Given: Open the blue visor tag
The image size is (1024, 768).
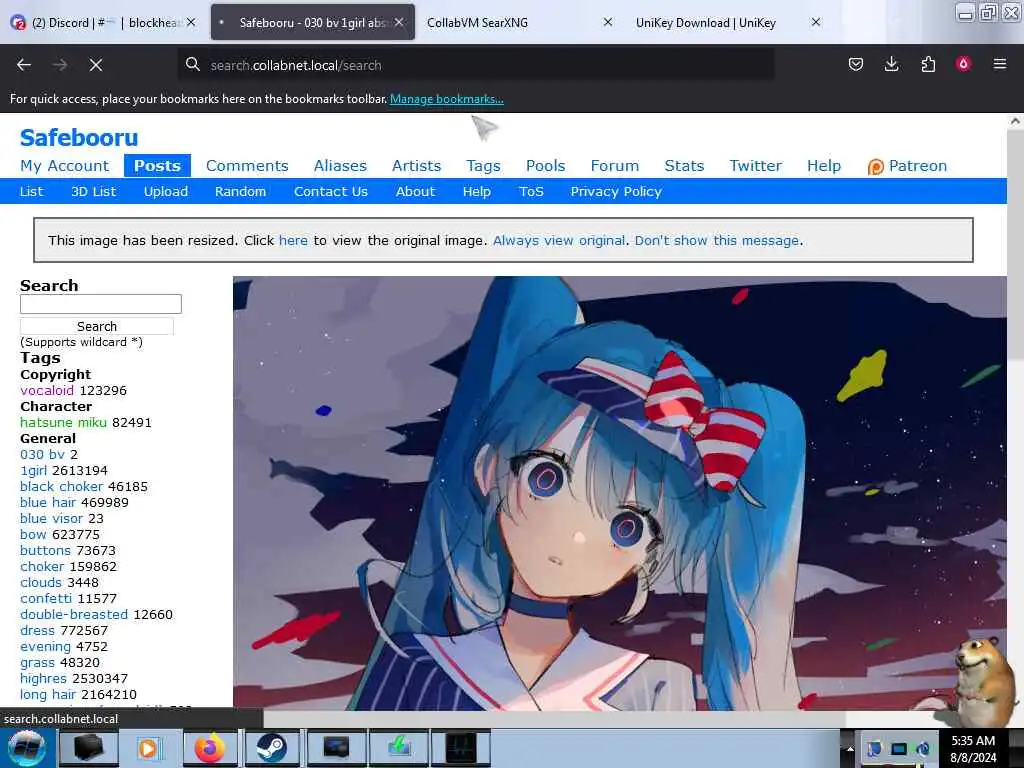Looking at the screenshot, I should point(52,519).
